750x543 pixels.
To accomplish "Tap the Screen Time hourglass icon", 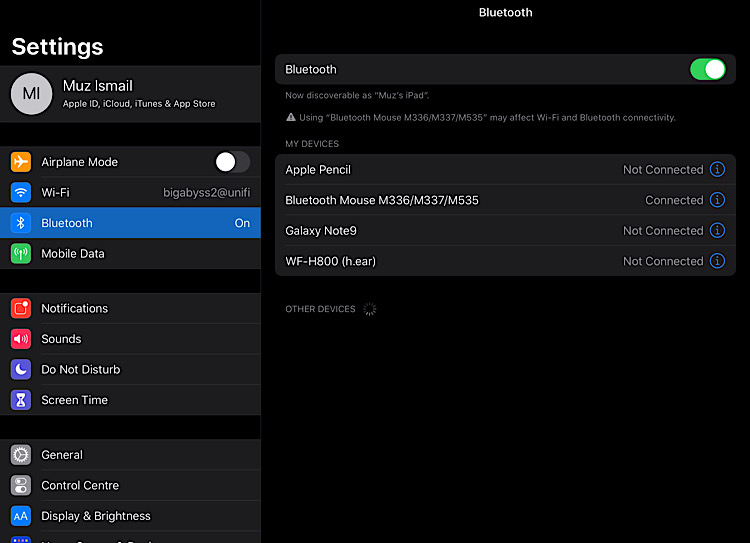I will [21, 400].
